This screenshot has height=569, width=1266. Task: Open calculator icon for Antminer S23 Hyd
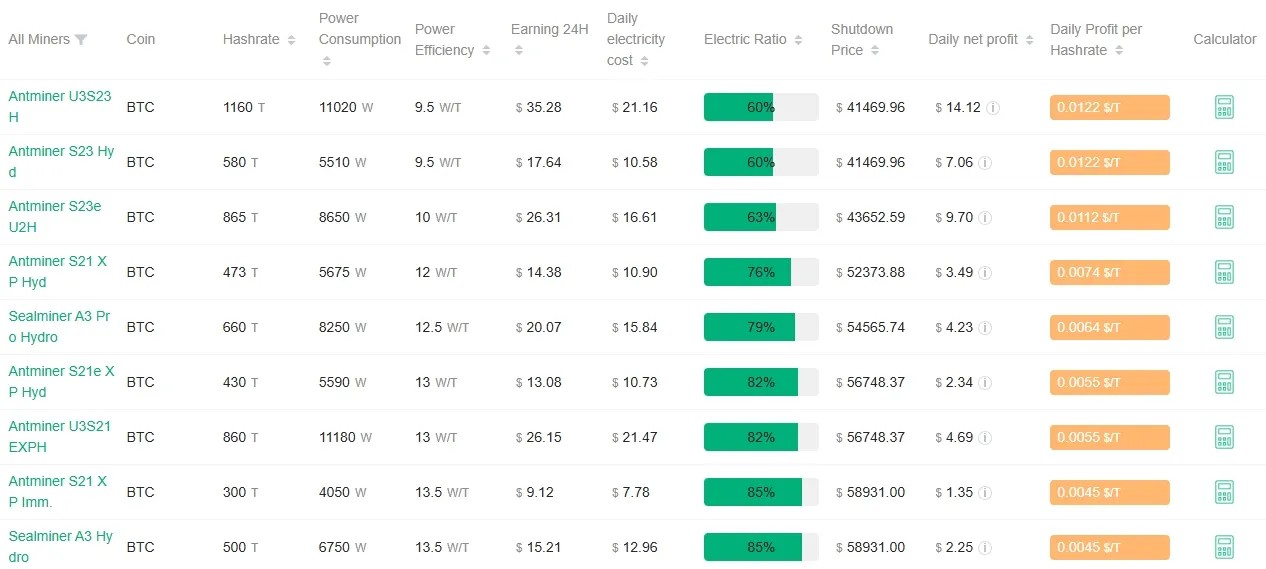tap(1224, 162)
